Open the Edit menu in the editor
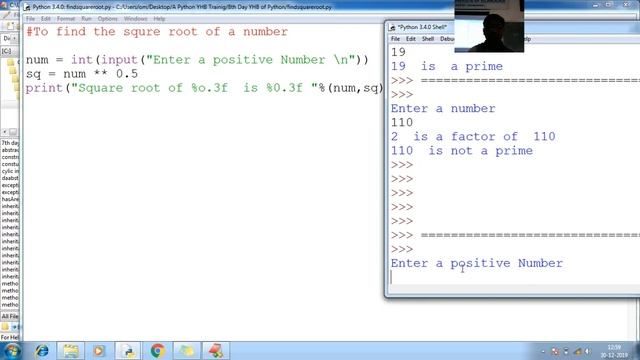This screenshot has height=360, width=640. click(46, 19)
